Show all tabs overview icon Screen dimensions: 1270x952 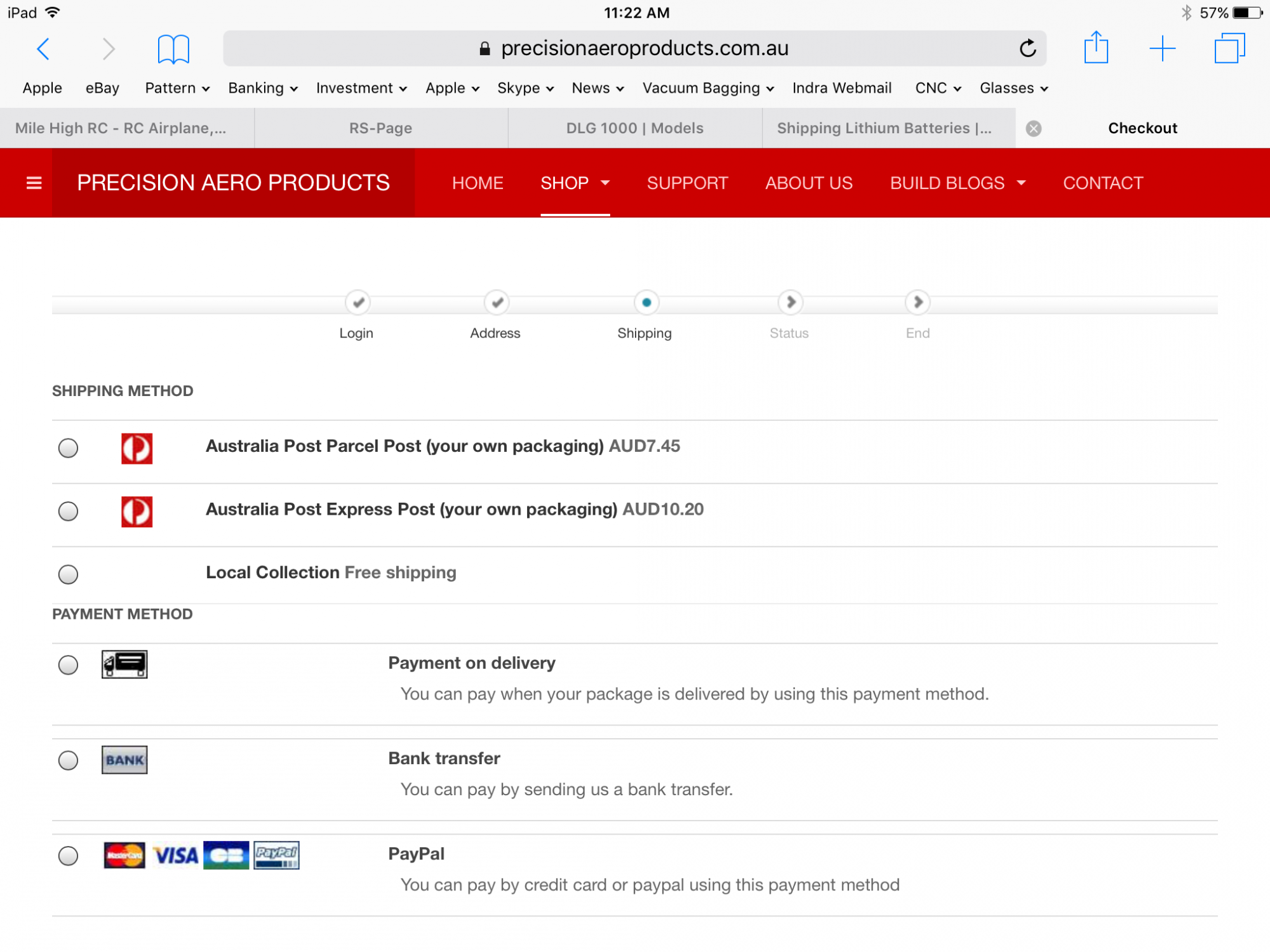coord(1229,48)
